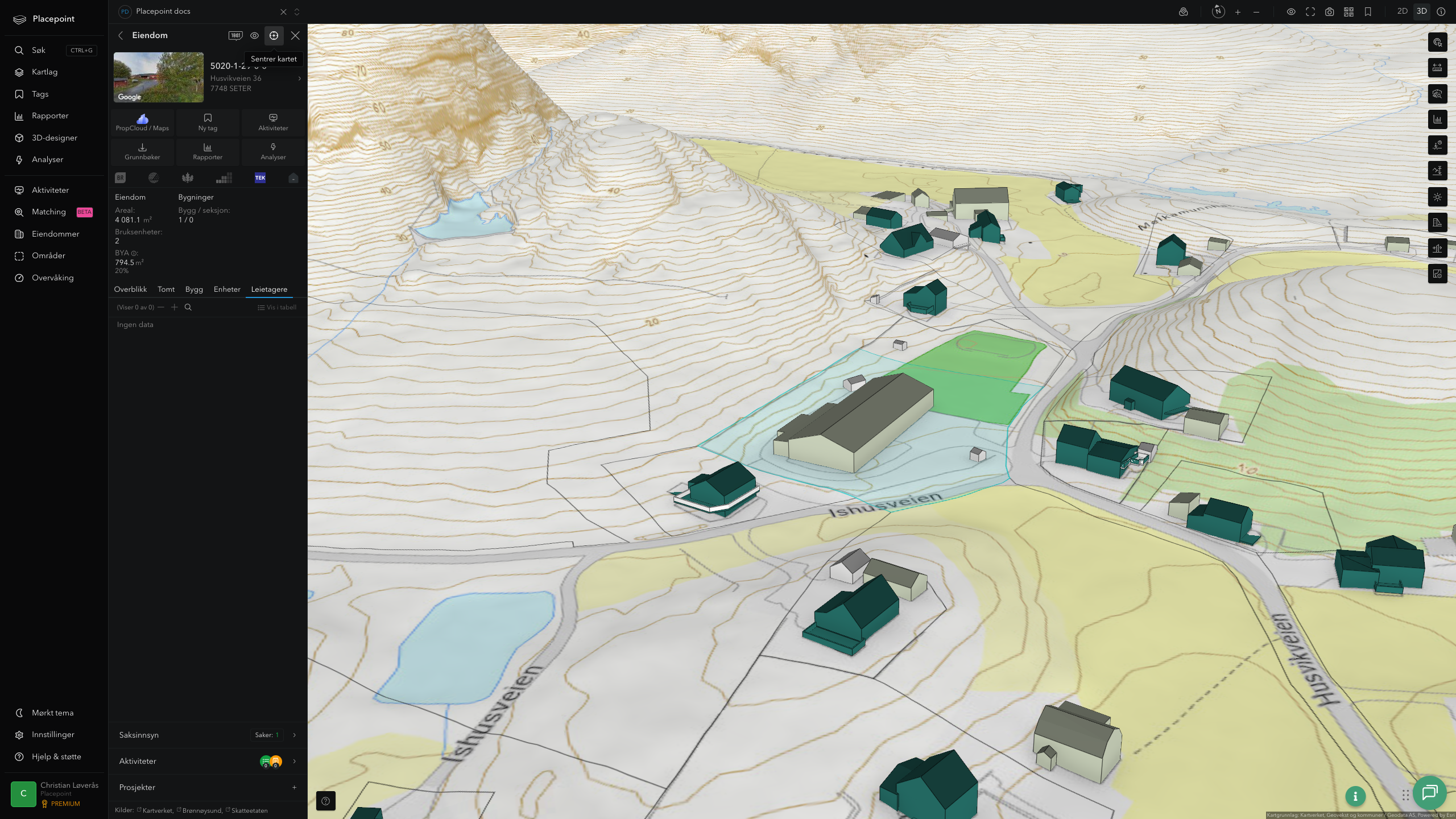
Task: Toggle the property visibility eye
Action: click(x=254, y=35)
